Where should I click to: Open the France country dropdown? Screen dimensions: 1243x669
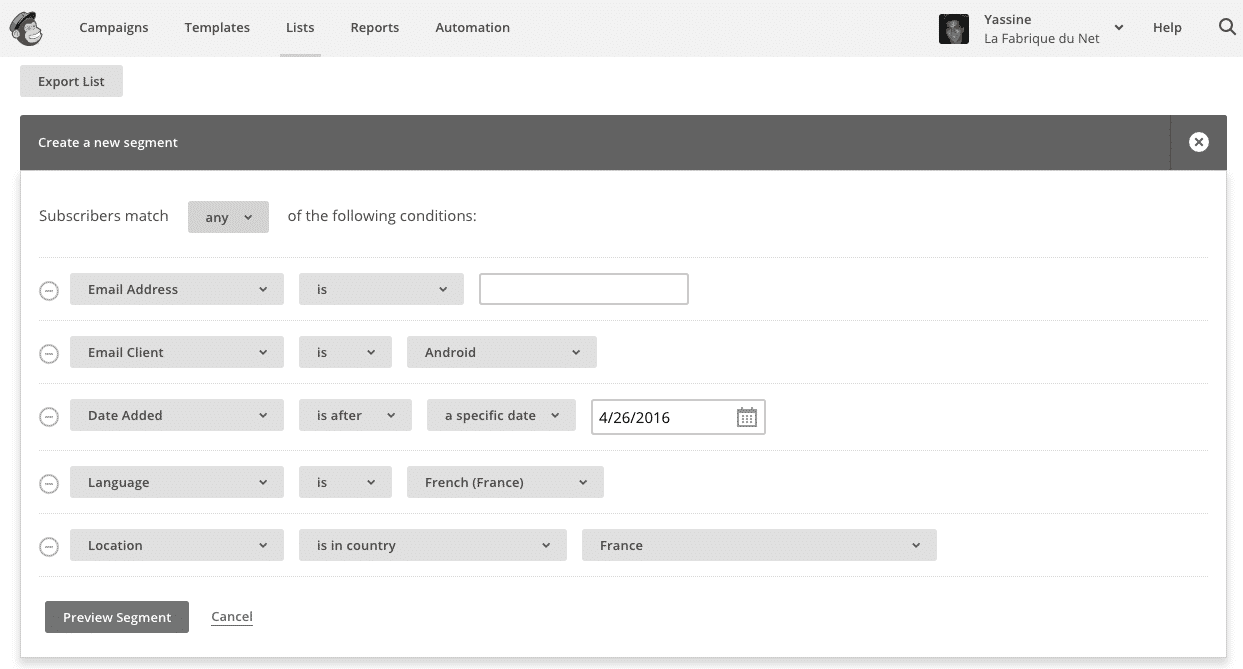point(758,545)
